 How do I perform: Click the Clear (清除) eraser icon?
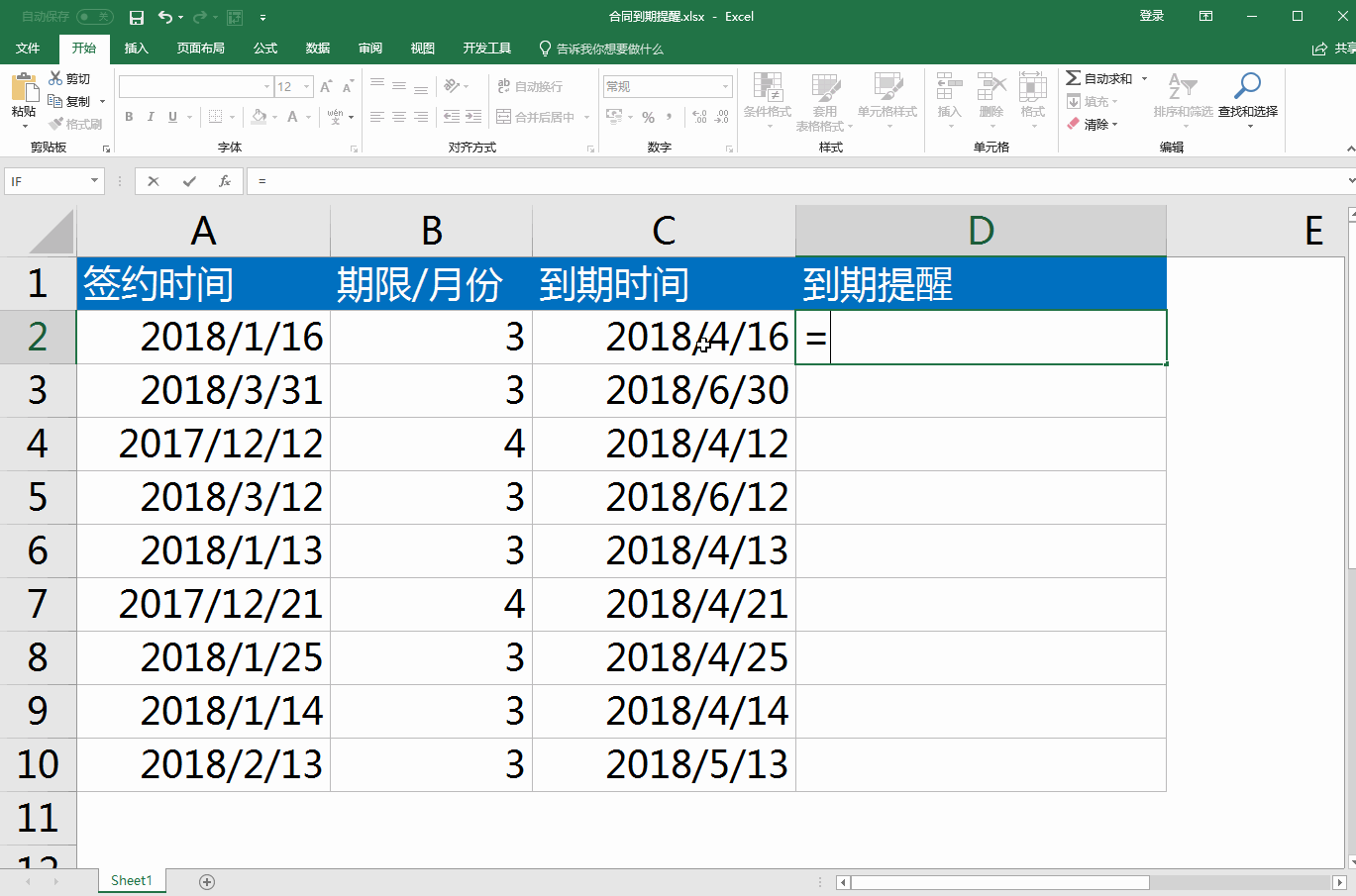(1073, 124)
